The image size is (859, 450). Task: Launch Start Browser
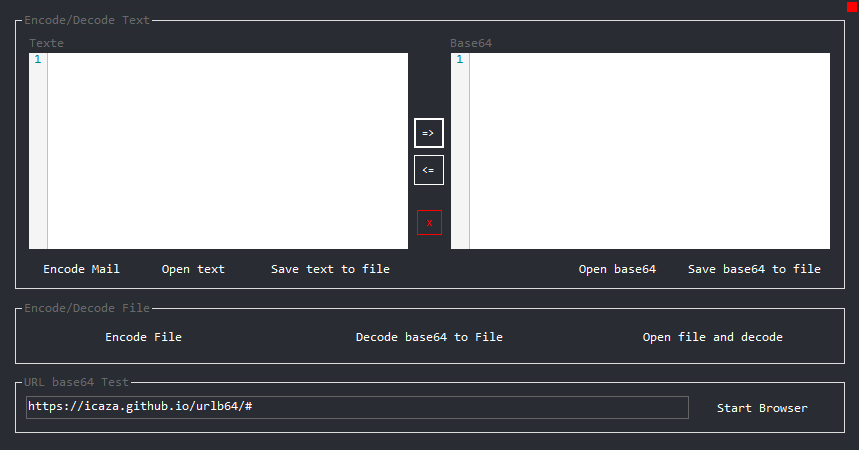click(x=762, y=408)
